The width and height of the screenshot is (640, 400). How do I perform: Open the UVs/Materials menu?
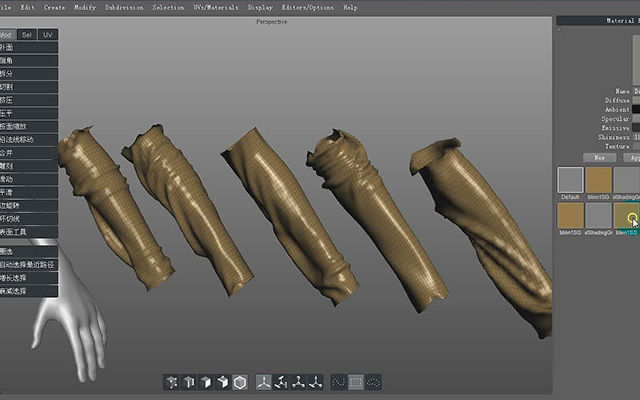(216, 7)
